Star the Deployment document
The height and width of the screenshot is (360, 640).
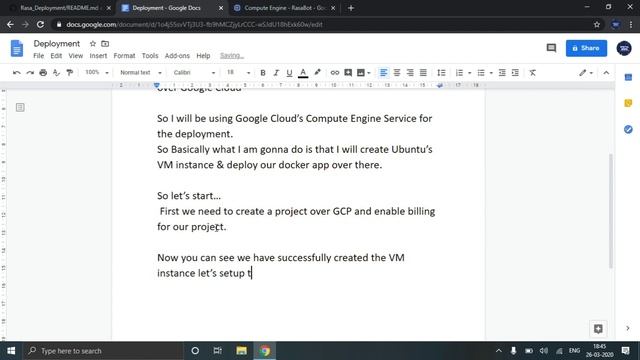click(x=93, y=44)
